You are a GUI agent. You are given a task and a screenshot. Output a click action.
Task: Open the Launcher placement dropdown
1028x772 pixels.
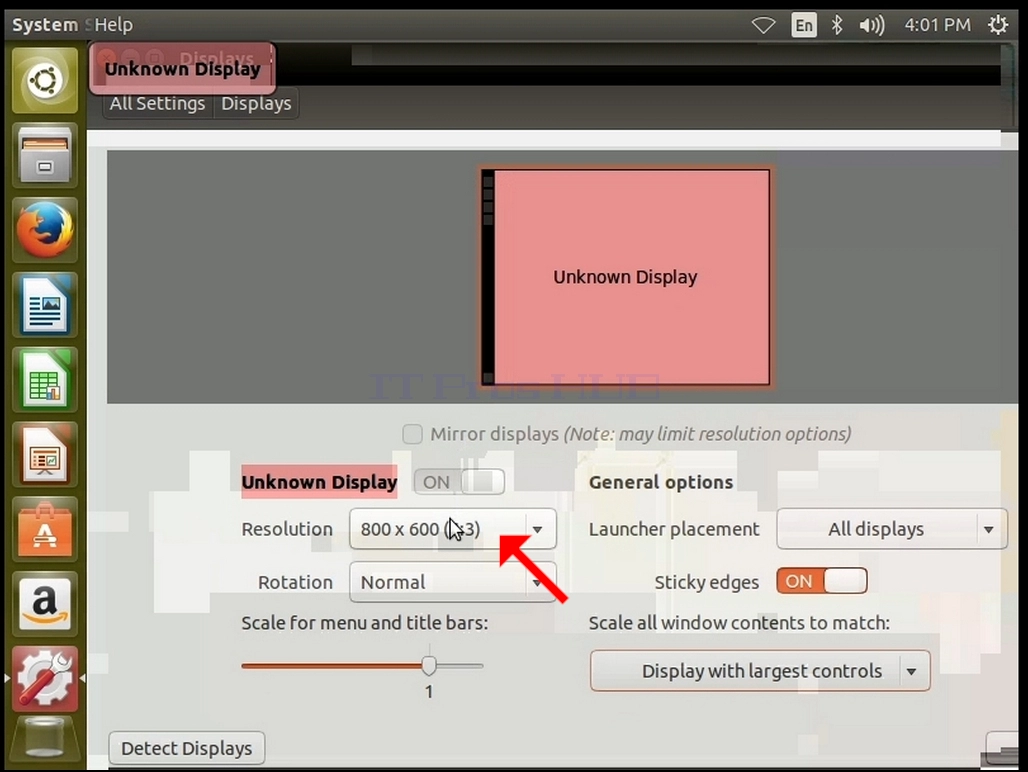click(x=892, y=529)
